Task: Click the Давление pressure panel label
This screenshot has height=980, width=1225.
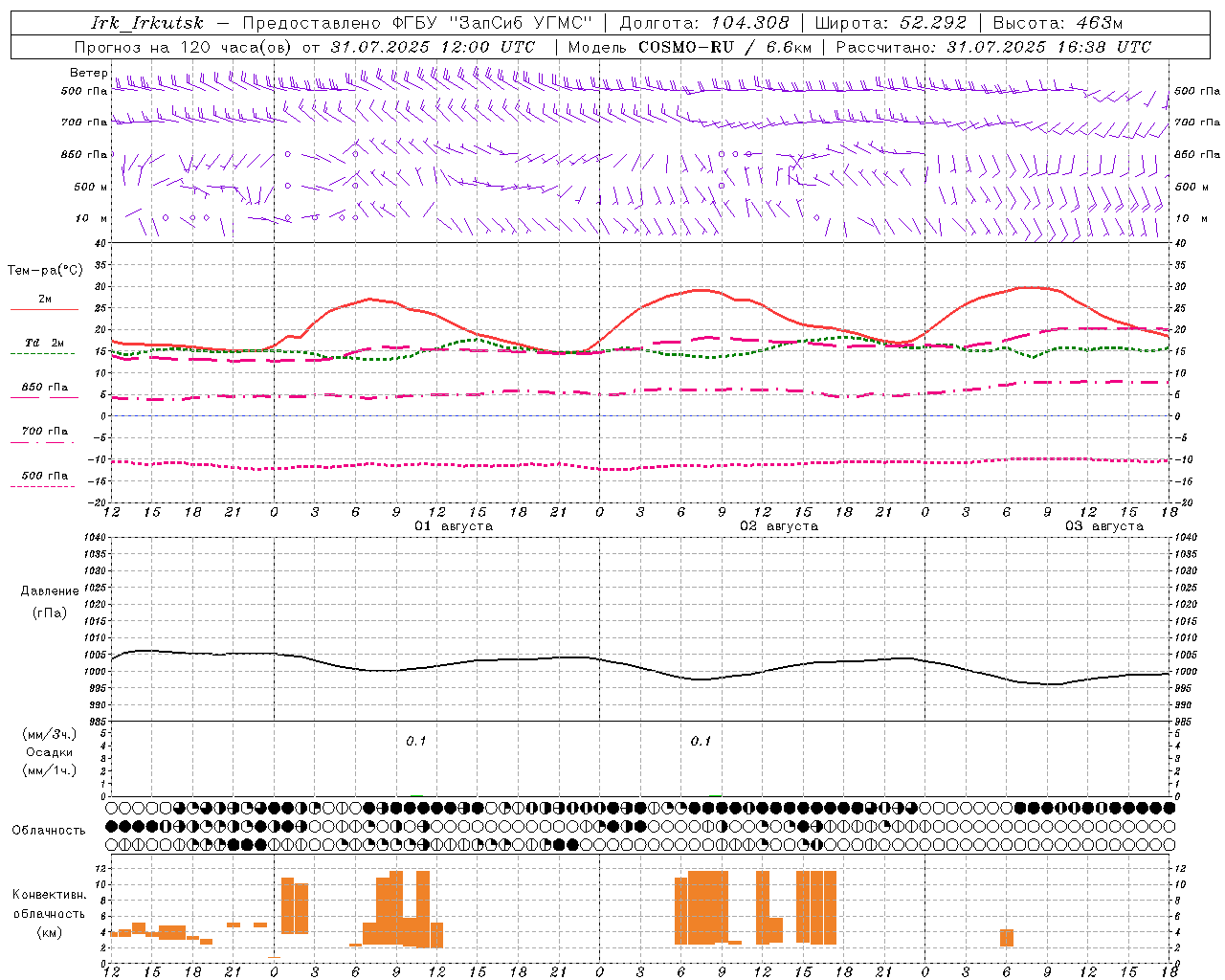Action: tap(50, 591)
